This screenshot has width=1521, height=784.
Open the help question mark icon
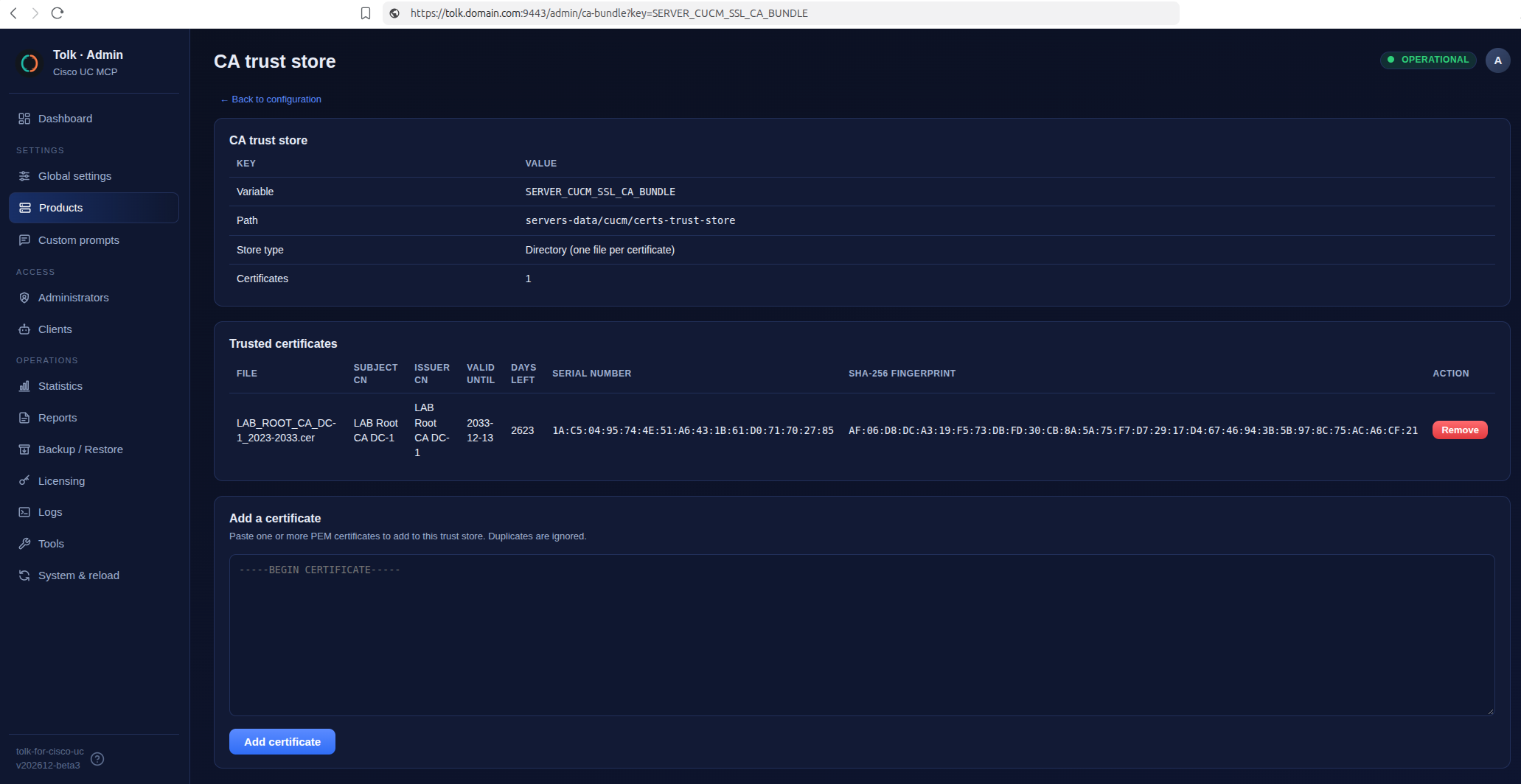[x=97, y=759]
